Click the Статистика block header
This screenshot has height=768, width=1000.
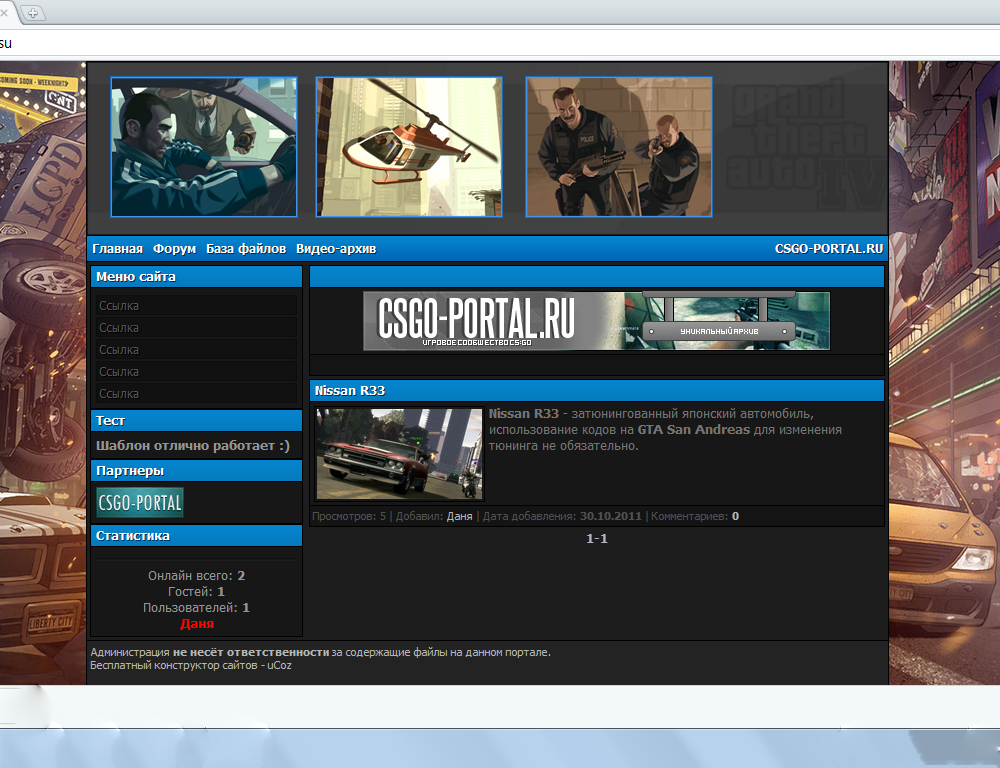point(196,536)
